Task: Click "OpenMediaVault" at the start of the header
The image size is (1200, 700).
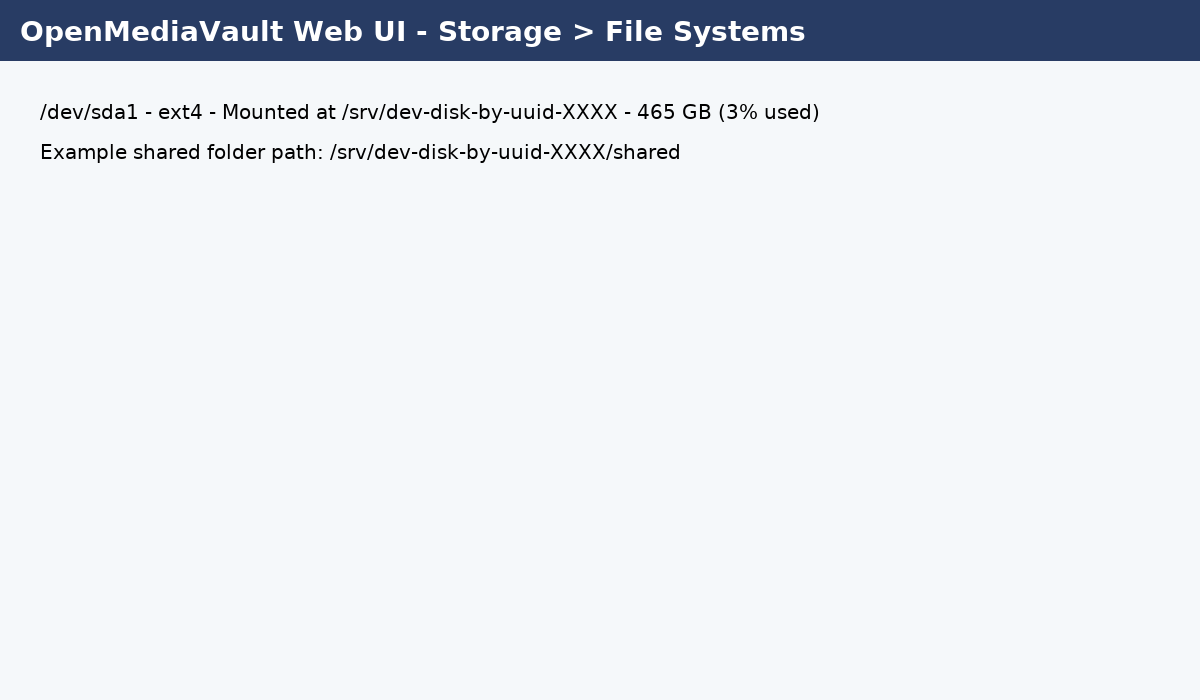Action: point(151,32)
